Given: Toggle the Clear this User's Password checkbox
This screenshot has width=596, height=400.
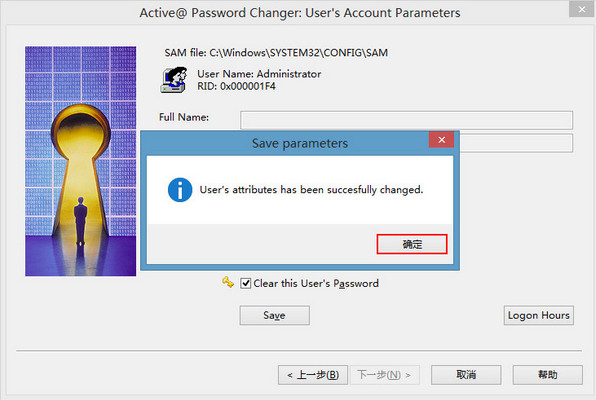Looking at the screenshot, I should point(246,283).
